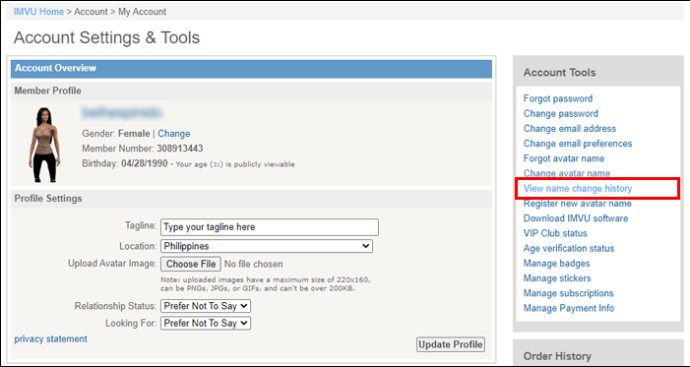Open the Manage subscriptions link
The image size is (690, 367).
click(568, 293)
